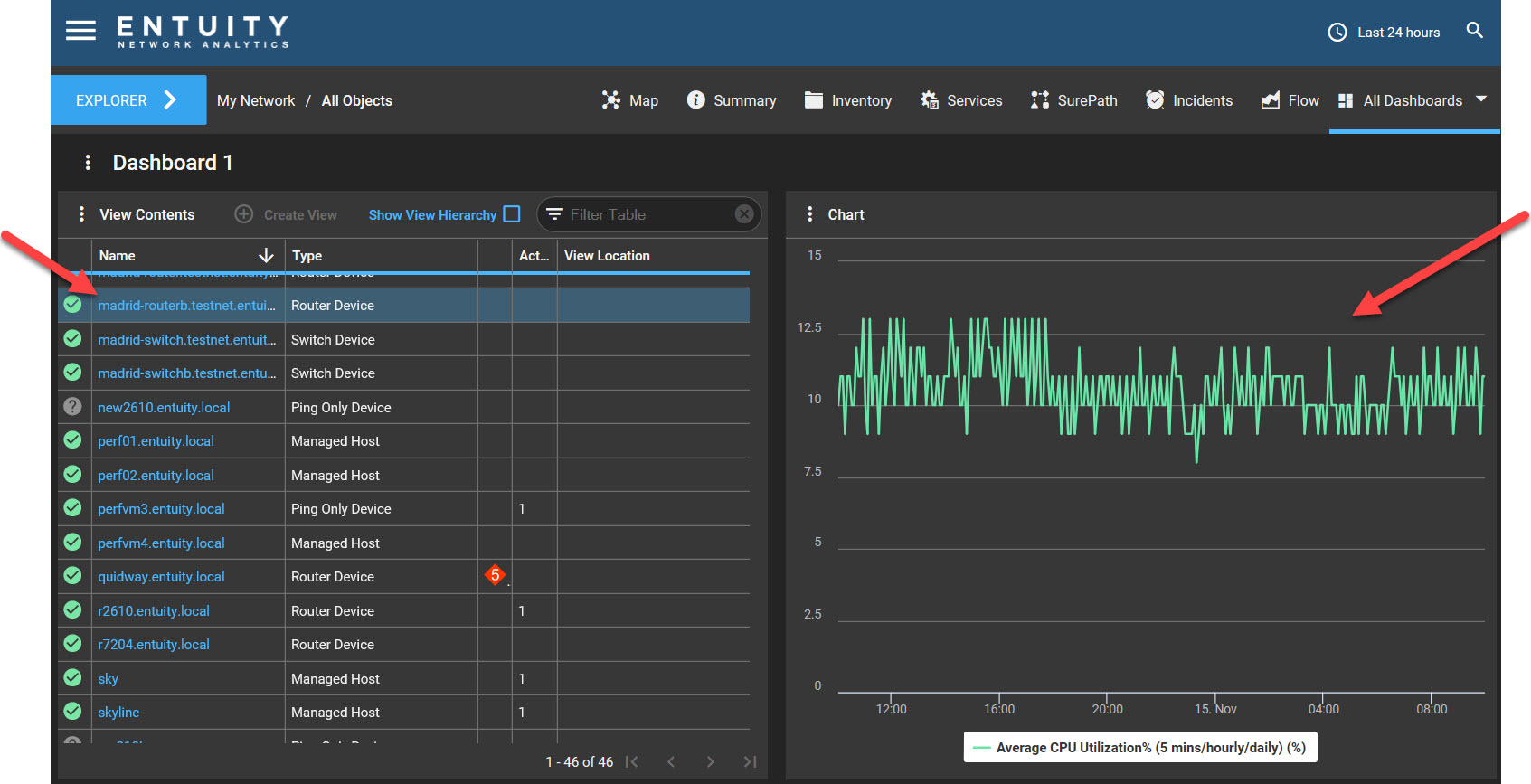Click the ENTUITY Network Analytics logo
The width and height of the screenshot is (1531, 784).
pyautogui.click(x=203, y=32)
